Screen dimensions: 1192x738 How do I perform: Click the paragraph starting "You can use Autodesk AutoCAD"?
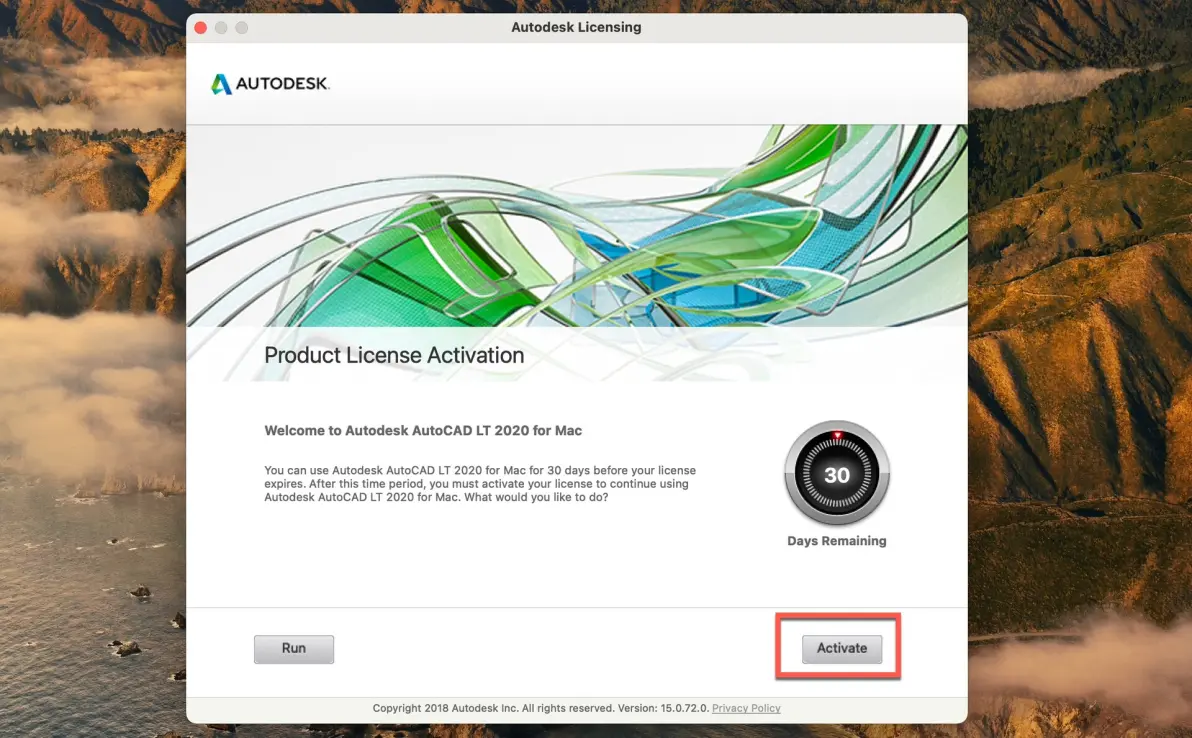pos(480,483)
